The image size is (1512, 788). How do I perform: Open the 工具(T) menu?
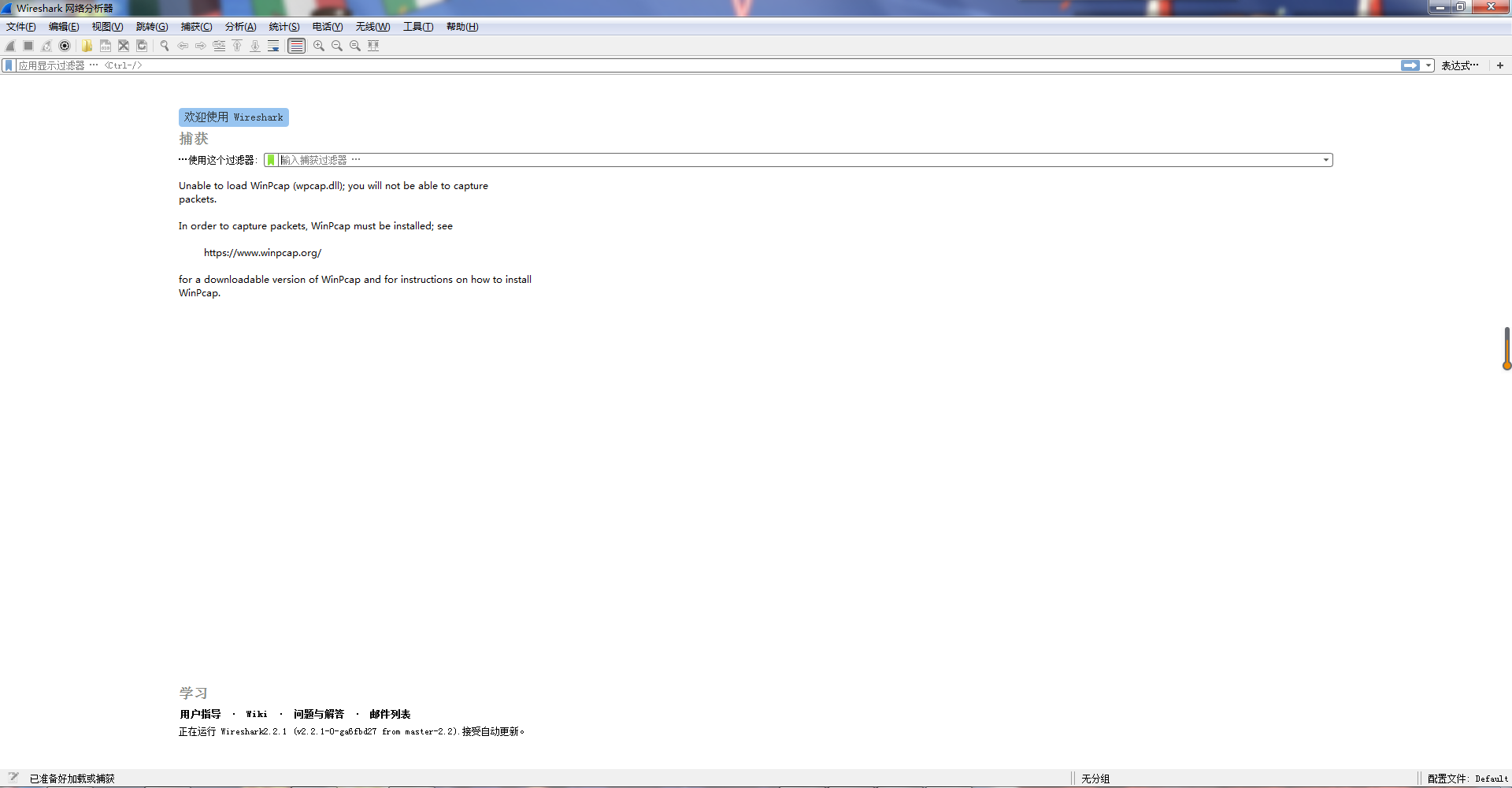[x=418, y=27]
